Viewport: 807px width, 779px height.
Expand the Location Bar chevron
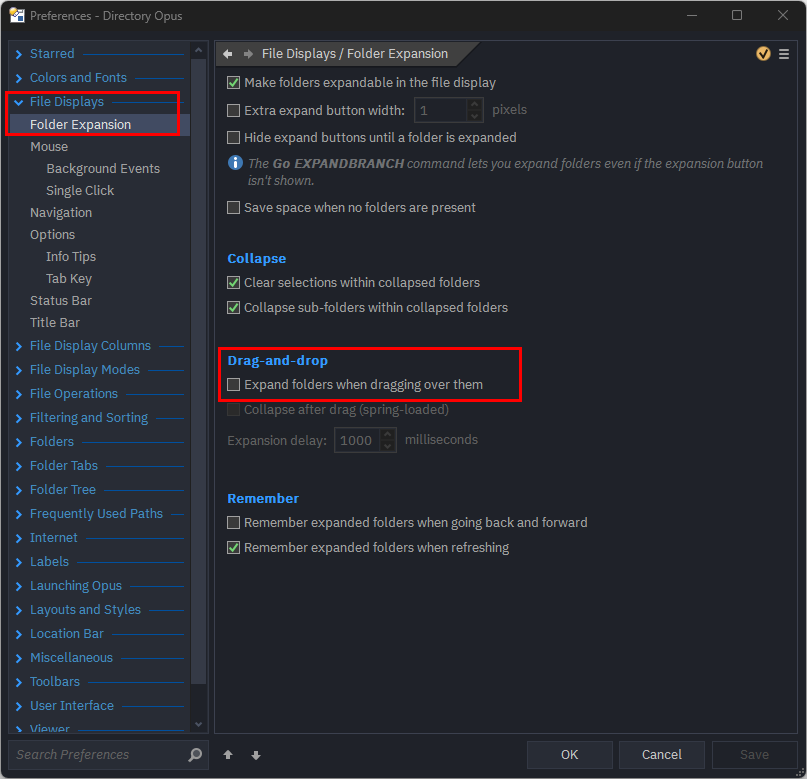19,634
